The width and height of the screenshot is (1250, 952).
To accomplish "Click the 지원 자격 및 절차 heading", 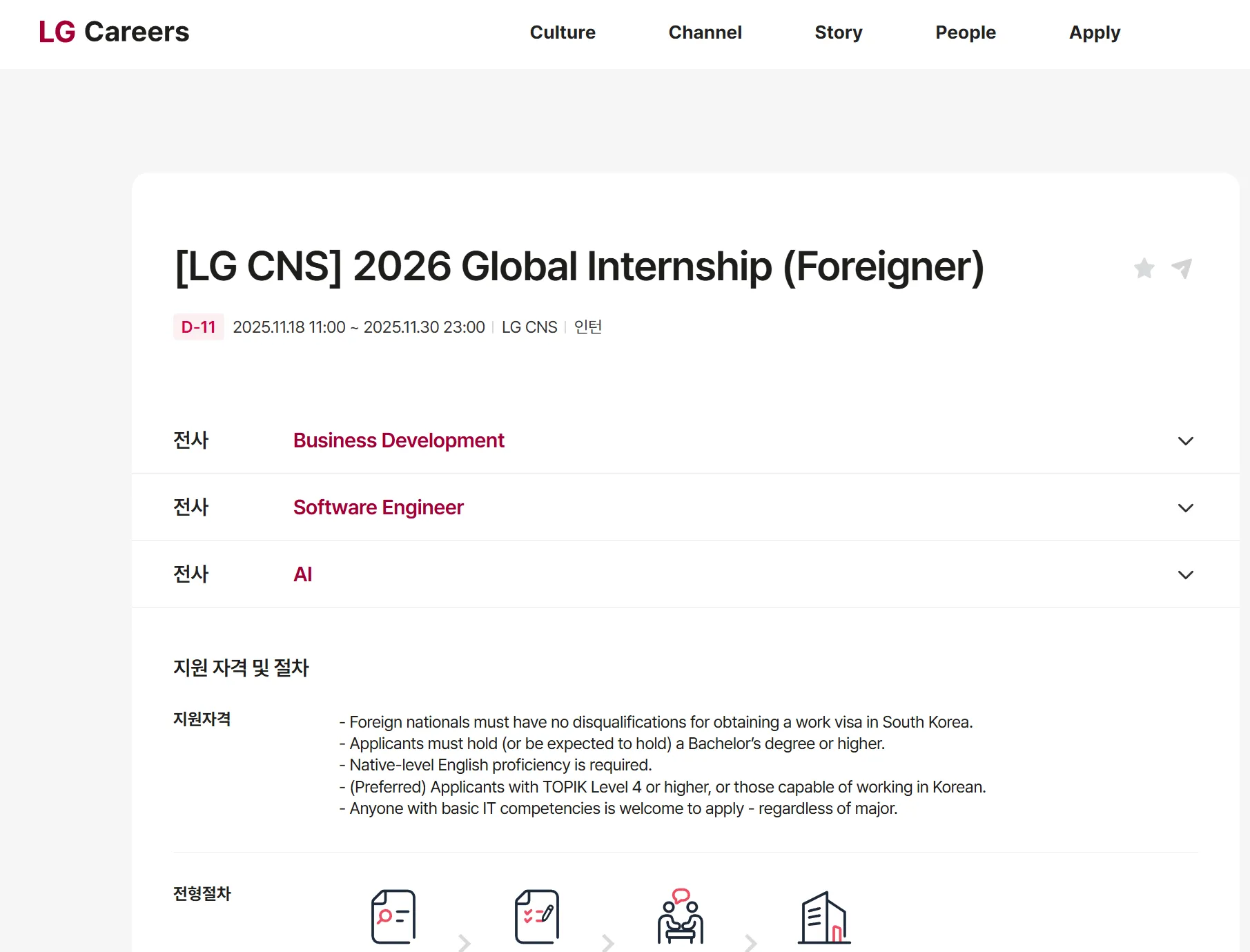I will tap(241, 668).
